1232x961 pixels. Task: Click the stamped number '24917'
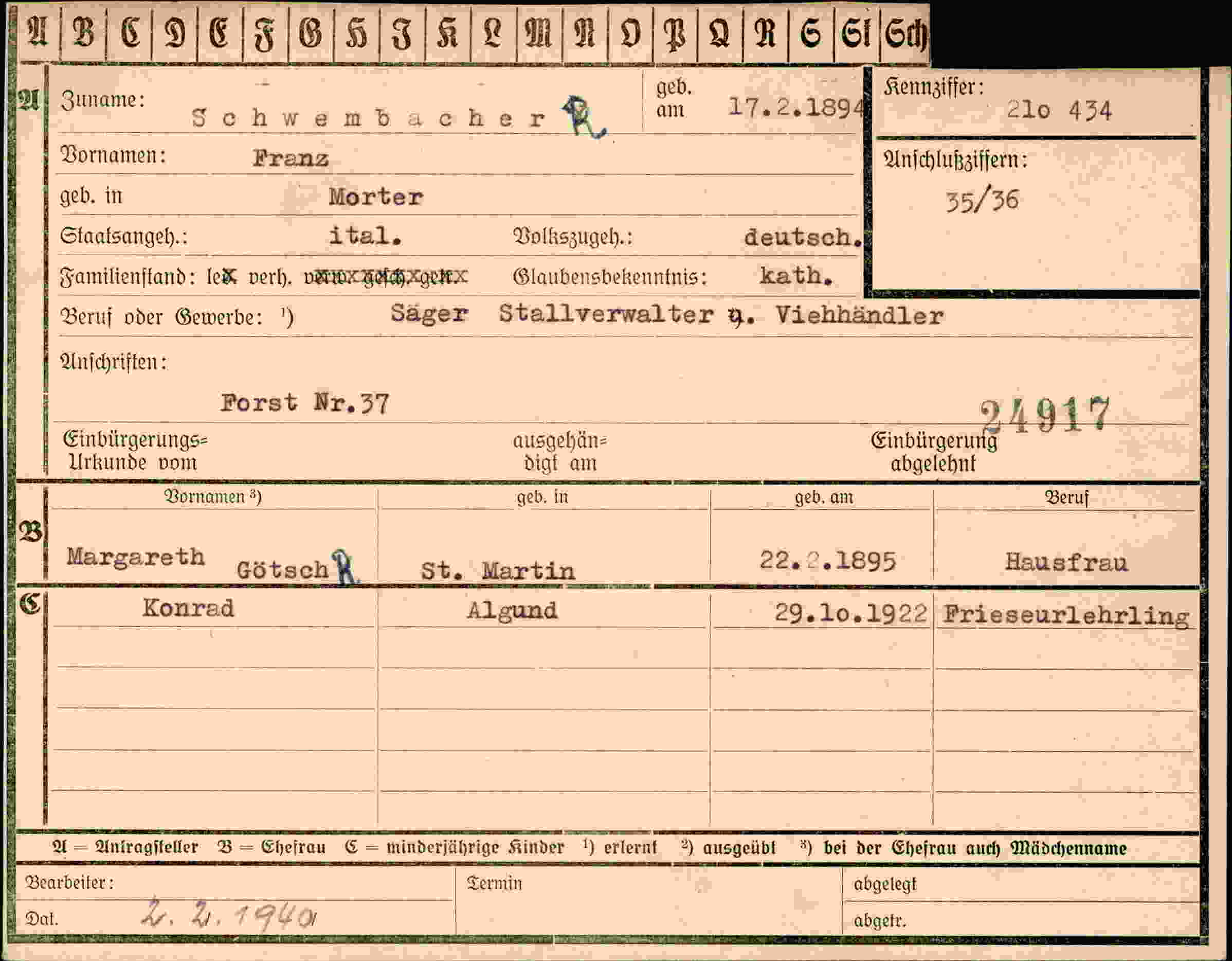point(1045,415)
